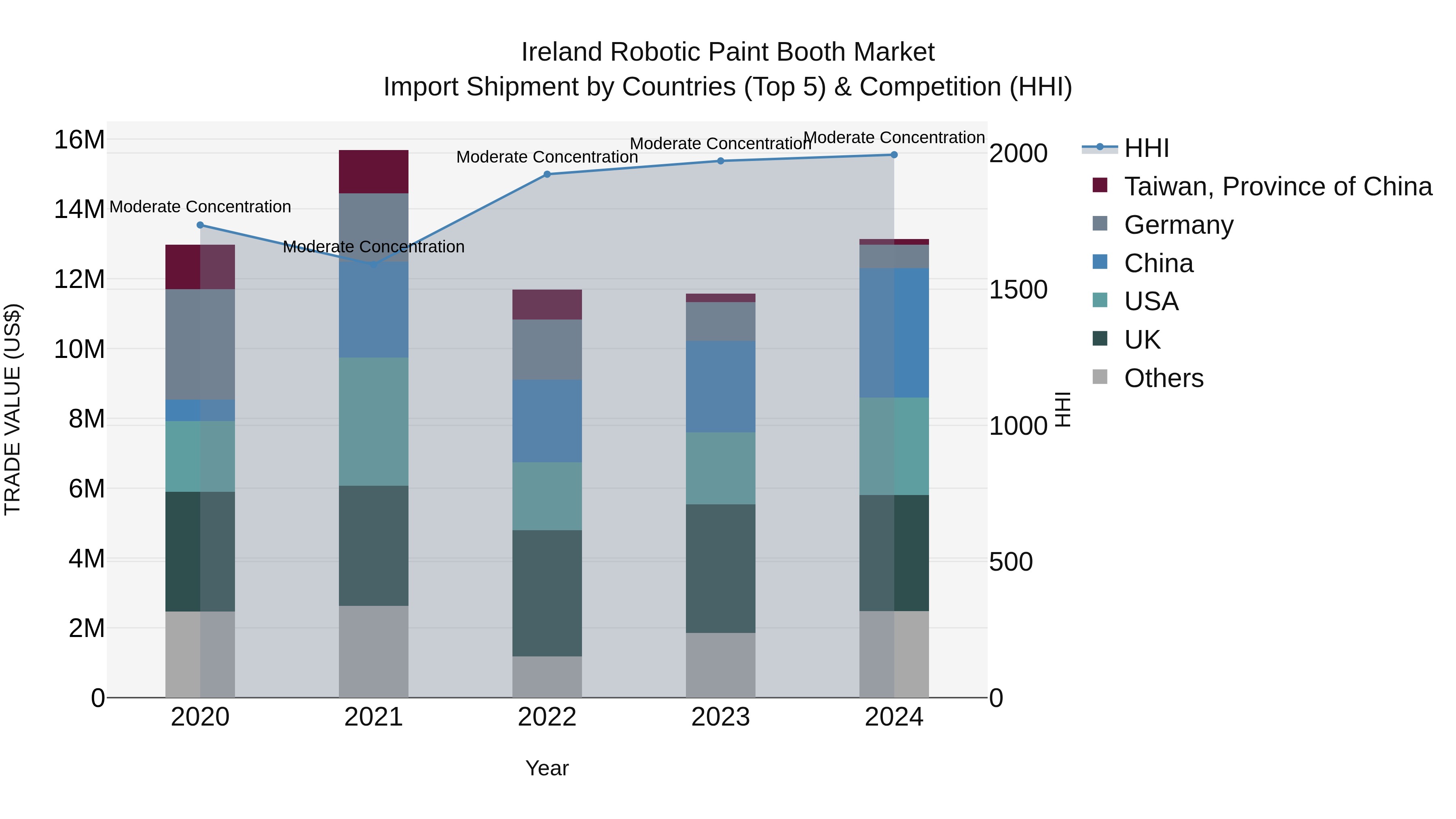The height and width of the screenshot is (819, 1456).
Task: Click the 2020 Germany bar segment
Action: pos(200,345)
